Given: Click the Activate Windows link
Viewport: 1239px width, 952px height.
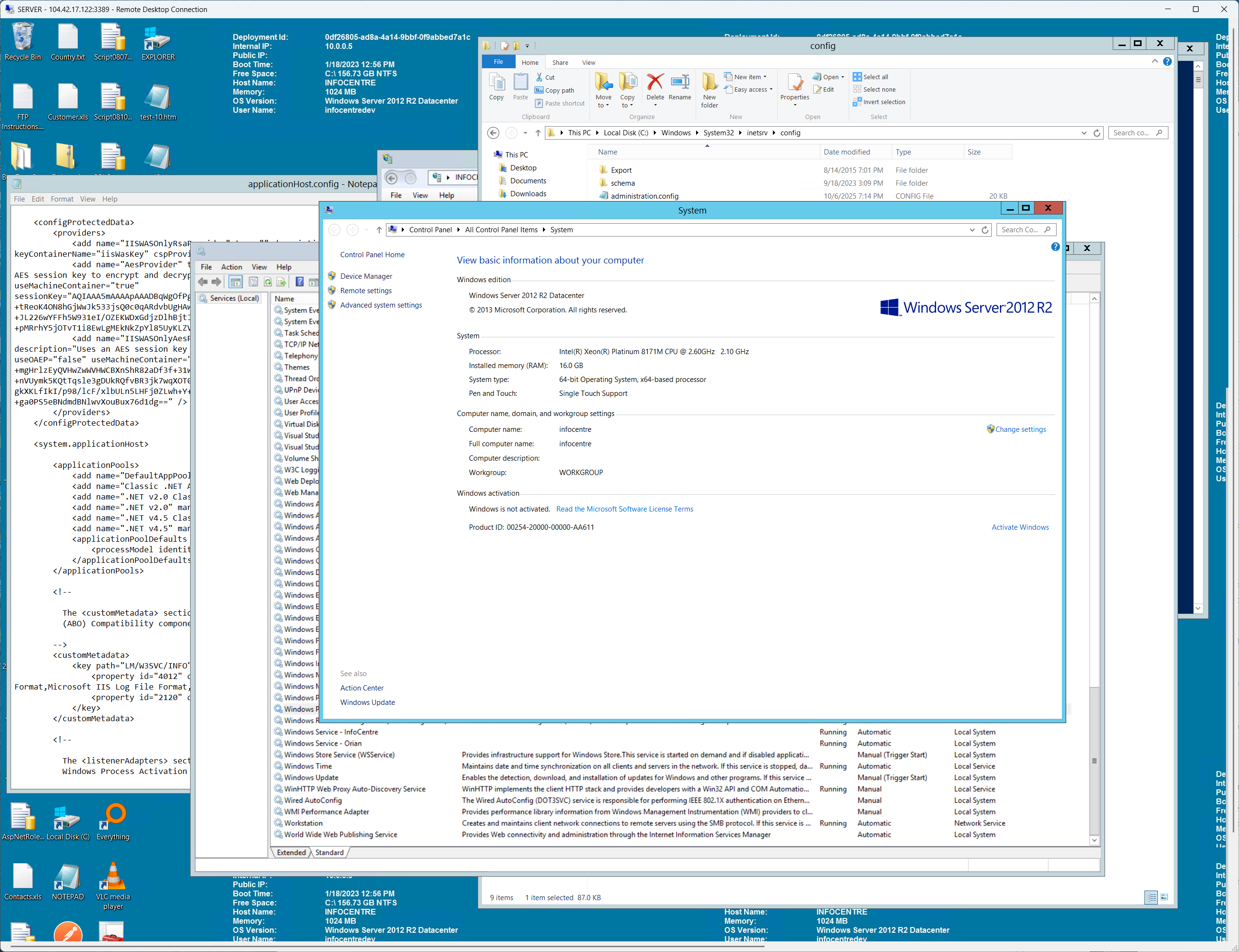Looking at the screenshot, I should [1020, 527].
